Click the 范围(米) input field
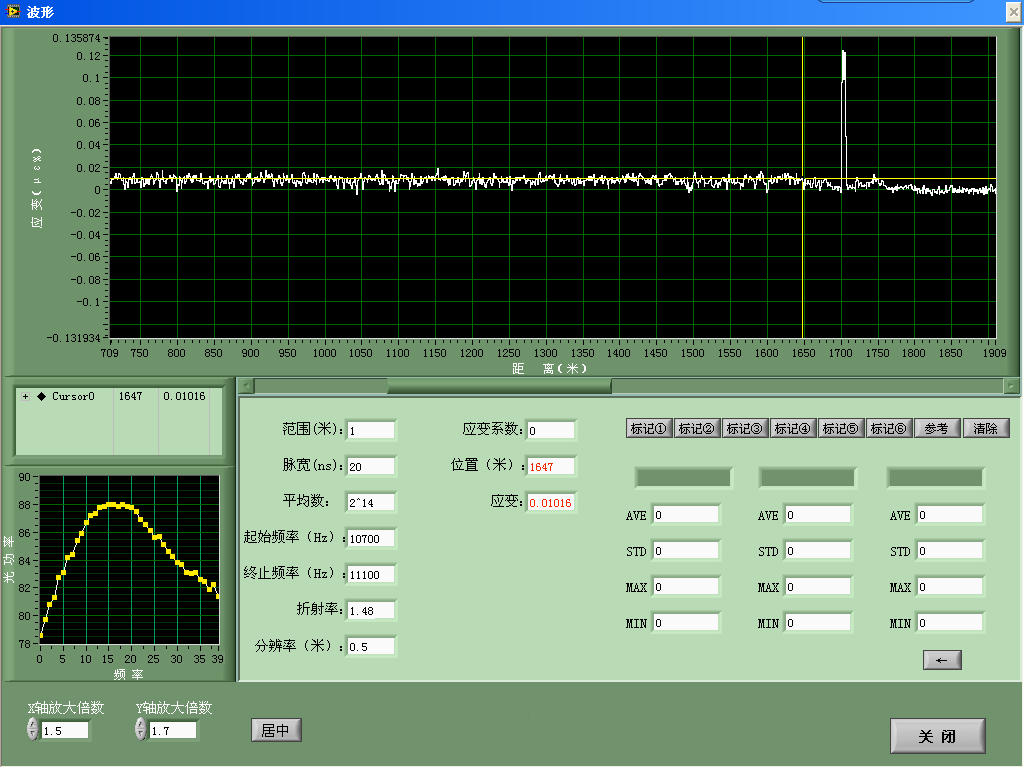The width and height of the screenshot is (1024, 768). 370,430
